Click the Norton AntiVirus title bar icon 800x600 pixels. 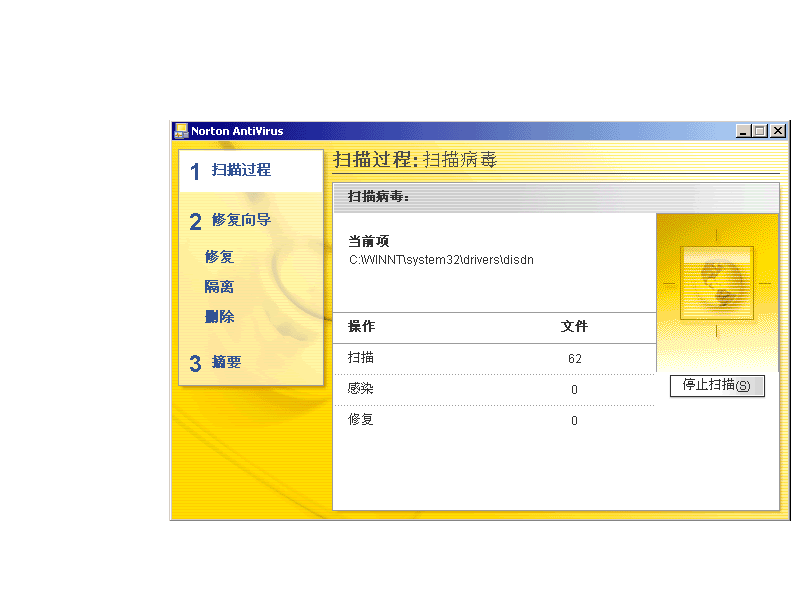coord(181,131)
